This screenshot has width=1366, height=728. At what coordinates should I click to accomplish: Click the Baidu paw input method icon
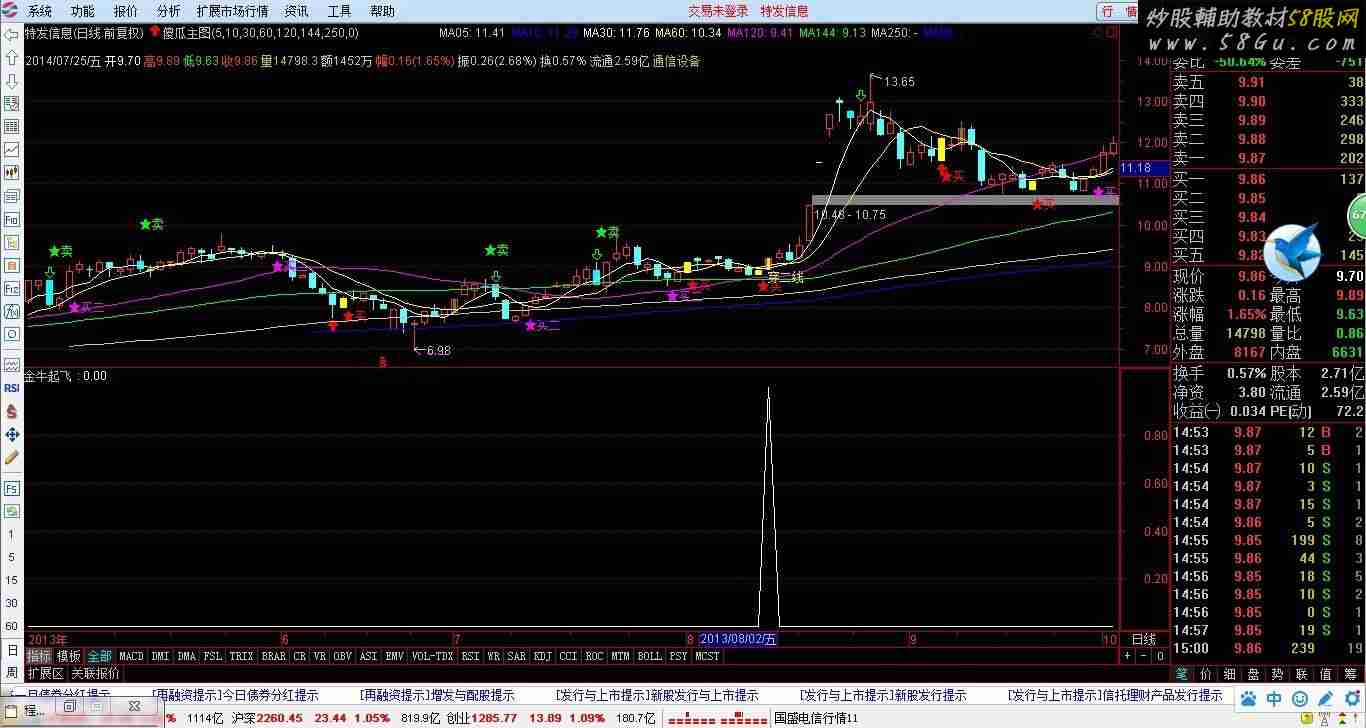click(1249, 698)
